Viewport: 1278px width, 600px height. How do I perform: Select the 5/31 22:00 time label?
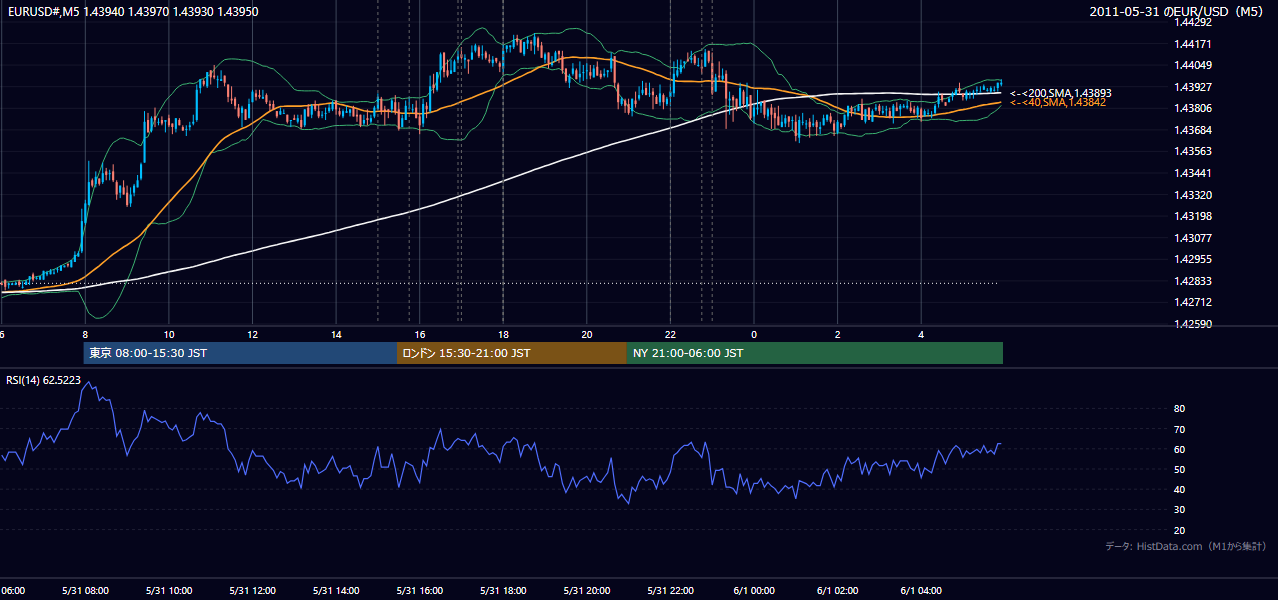click(x=669, y=591)
